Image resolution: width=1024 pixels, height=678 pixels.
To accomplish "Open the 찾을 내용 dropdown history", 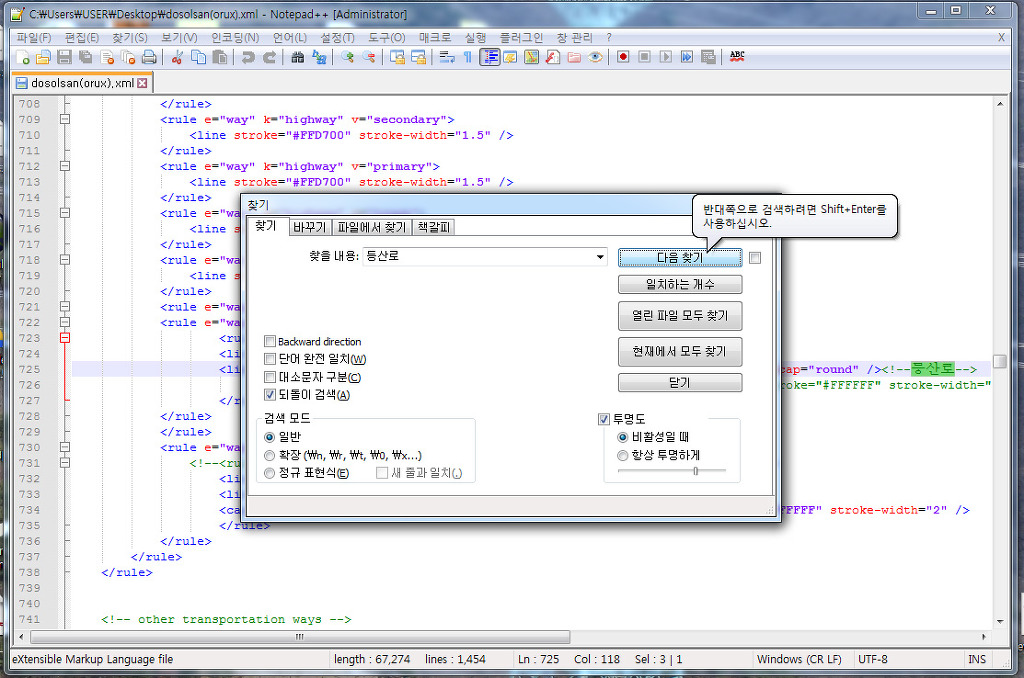I will [600, 257].
